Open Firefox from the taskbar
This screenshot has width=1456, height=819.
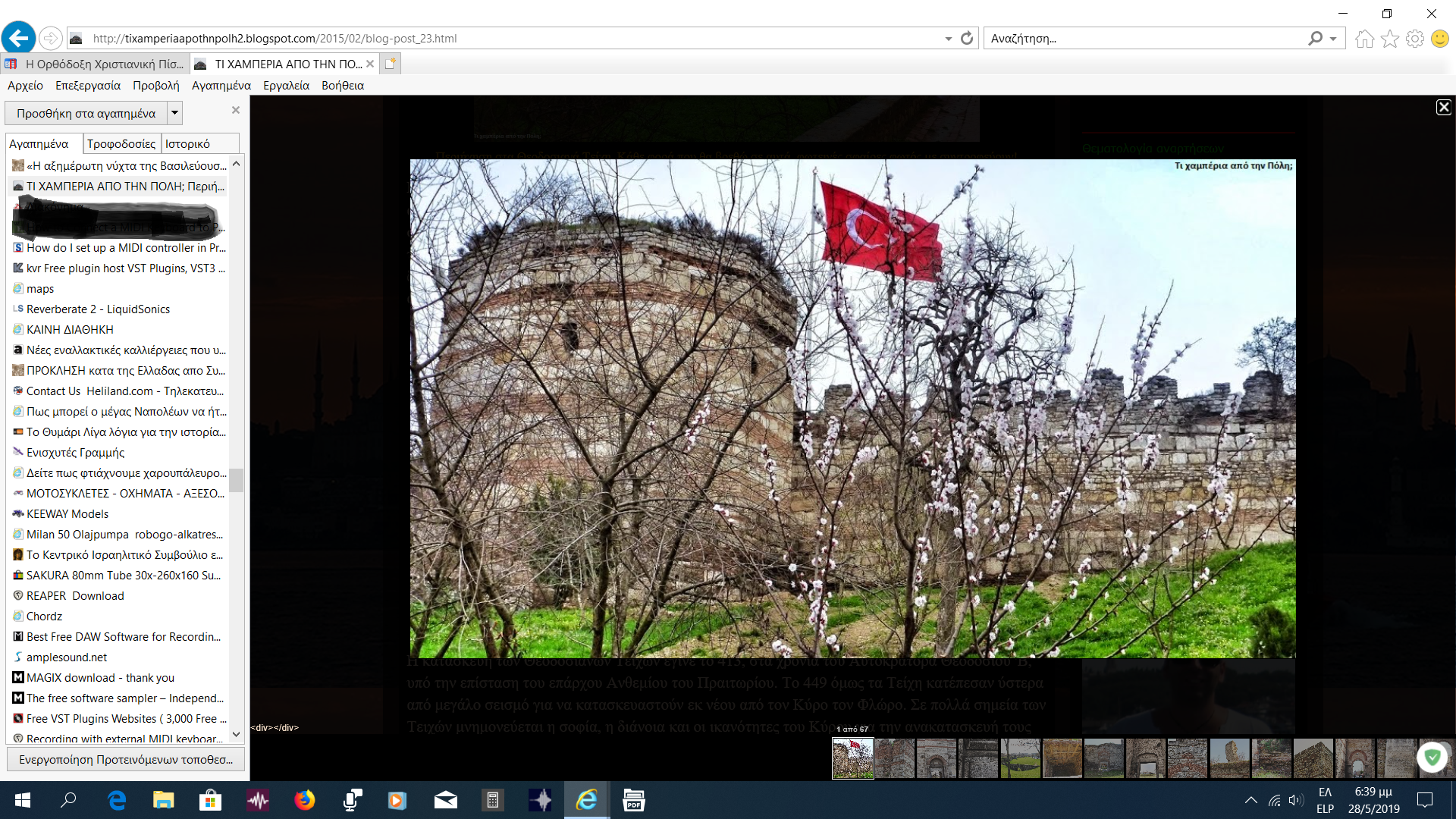click(x=305, y=800)
